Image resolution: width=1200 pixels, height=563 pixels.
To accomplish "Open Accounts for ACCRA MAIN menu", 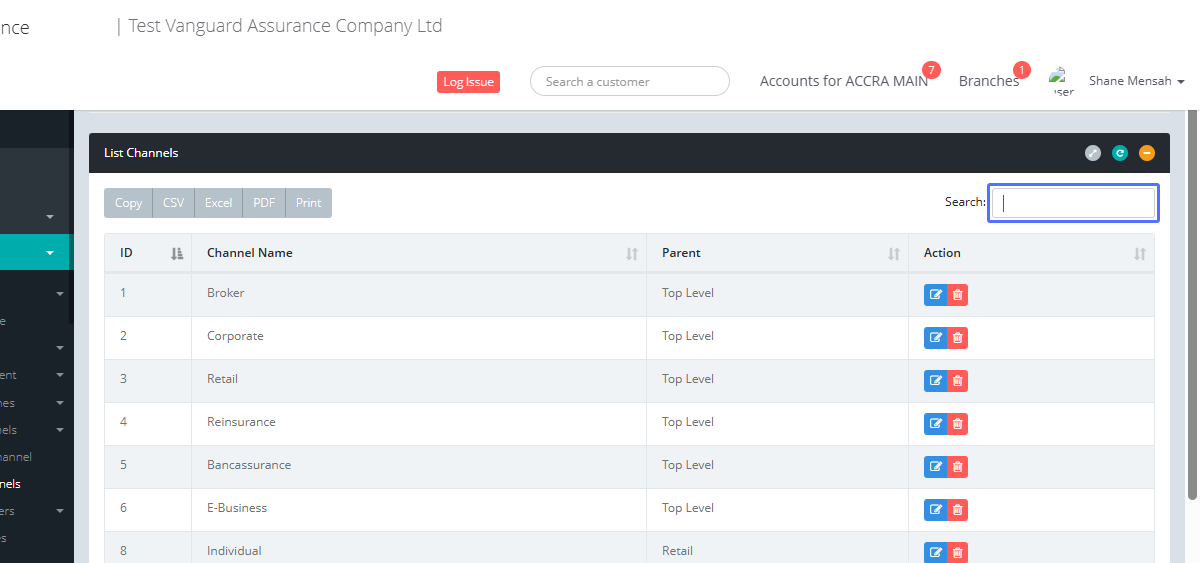I will [x=843, y=81].
